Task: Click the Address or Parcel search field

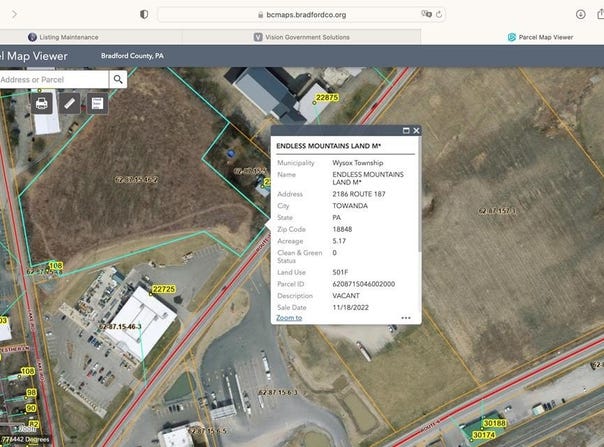Action: (53, 79)
